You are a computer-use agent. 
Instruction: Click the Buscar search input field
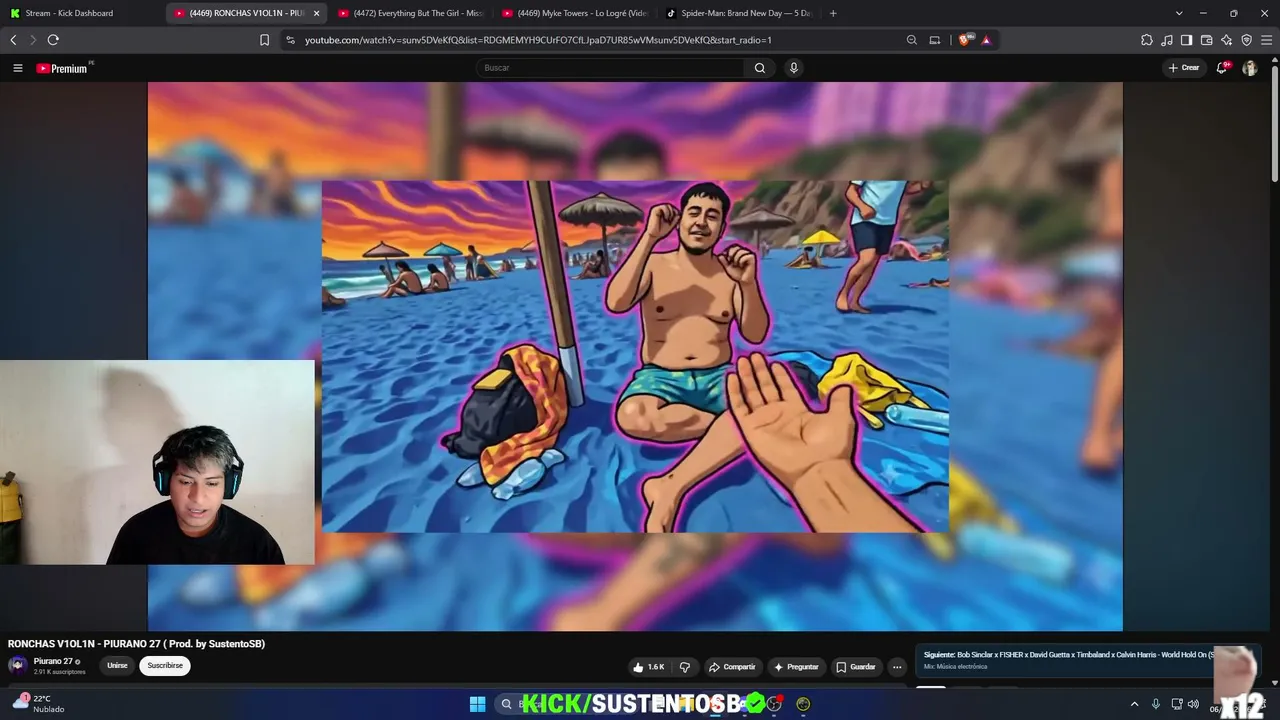tap(611, 68)
